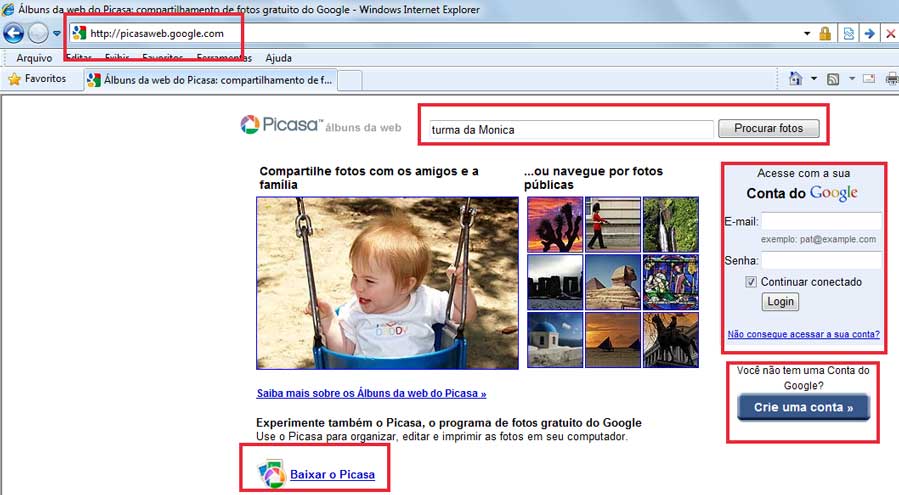Click the browser Back arrow button
The width and height of the screenshot is (899, 495).
(13, 33)
